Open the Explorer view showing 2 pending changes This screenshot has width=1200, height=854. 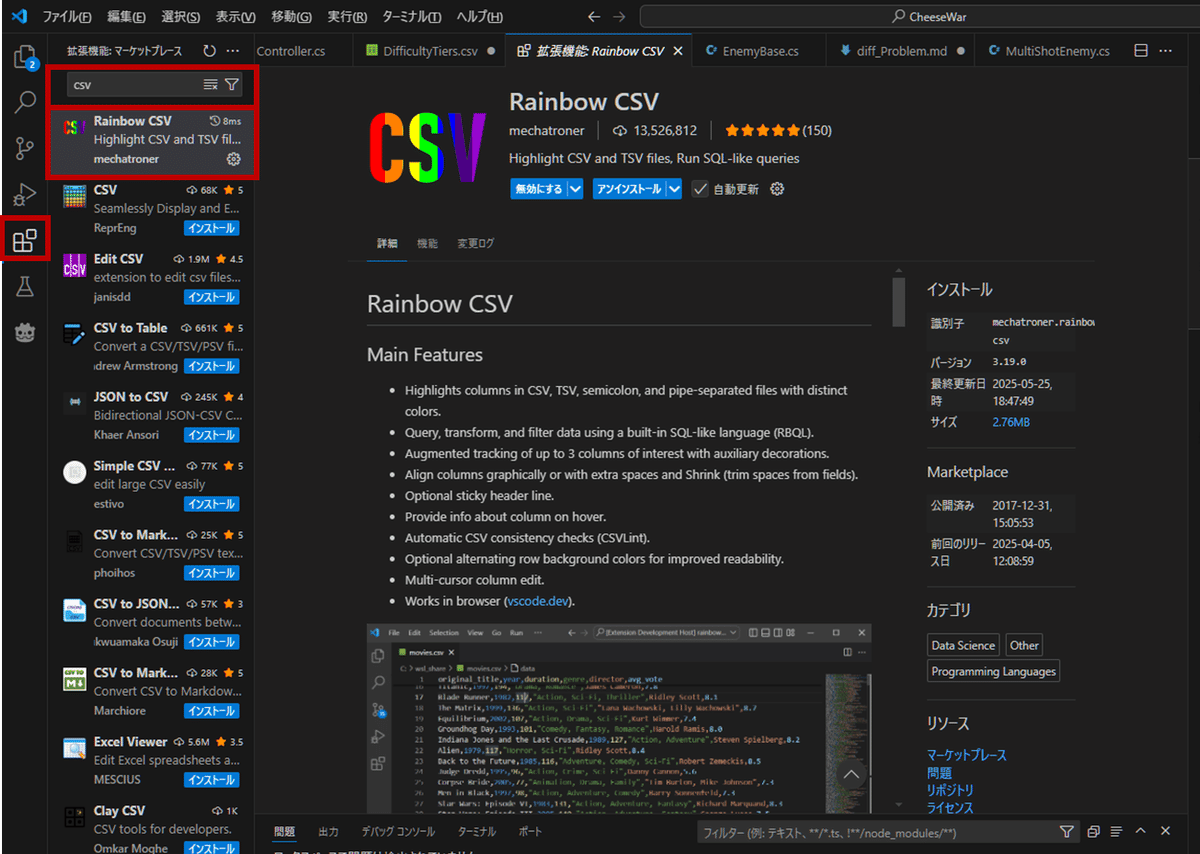pos(24,58)
